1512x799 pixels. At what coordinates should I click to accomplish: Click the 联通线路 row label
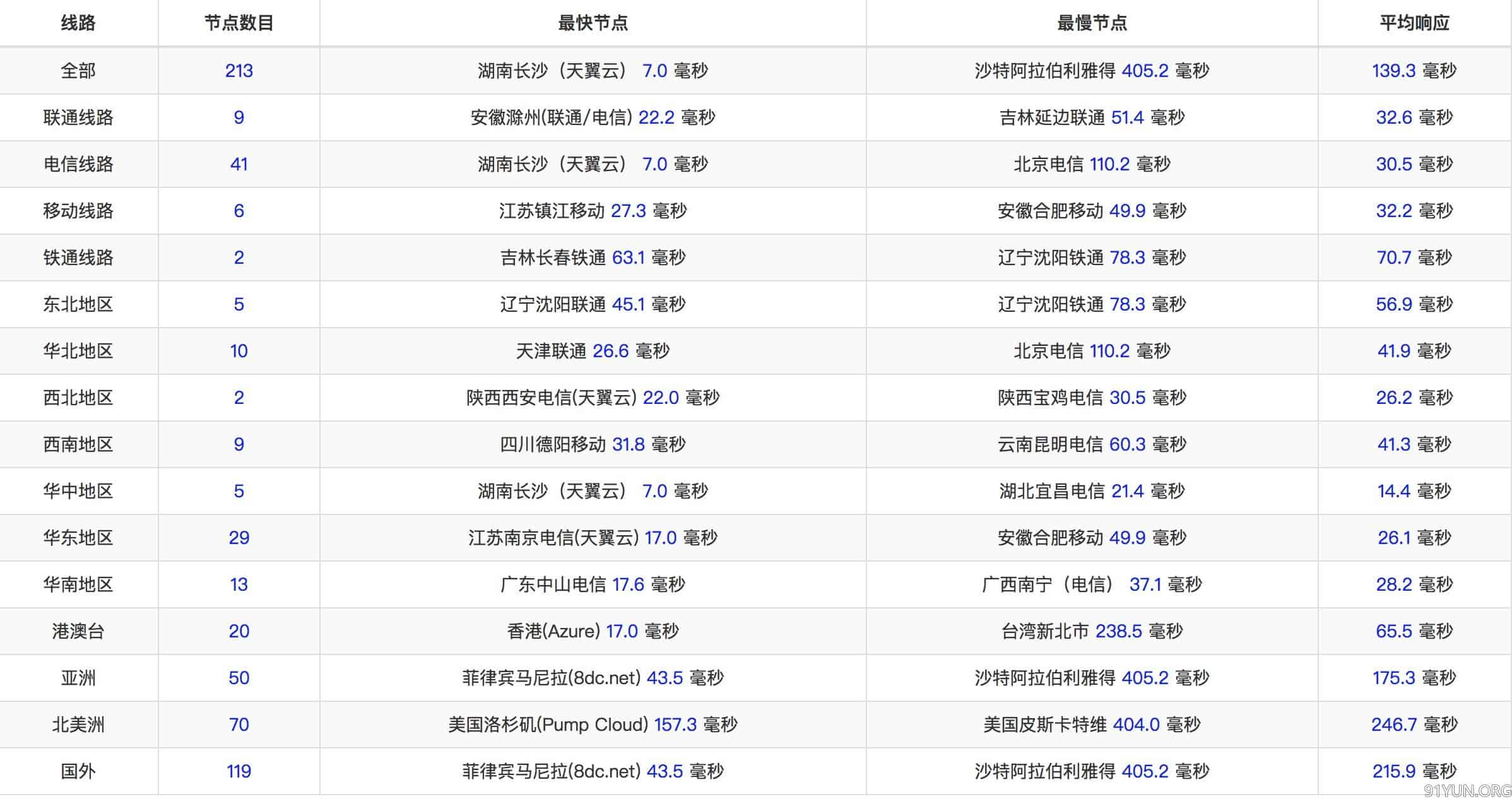tap(78, 117)
